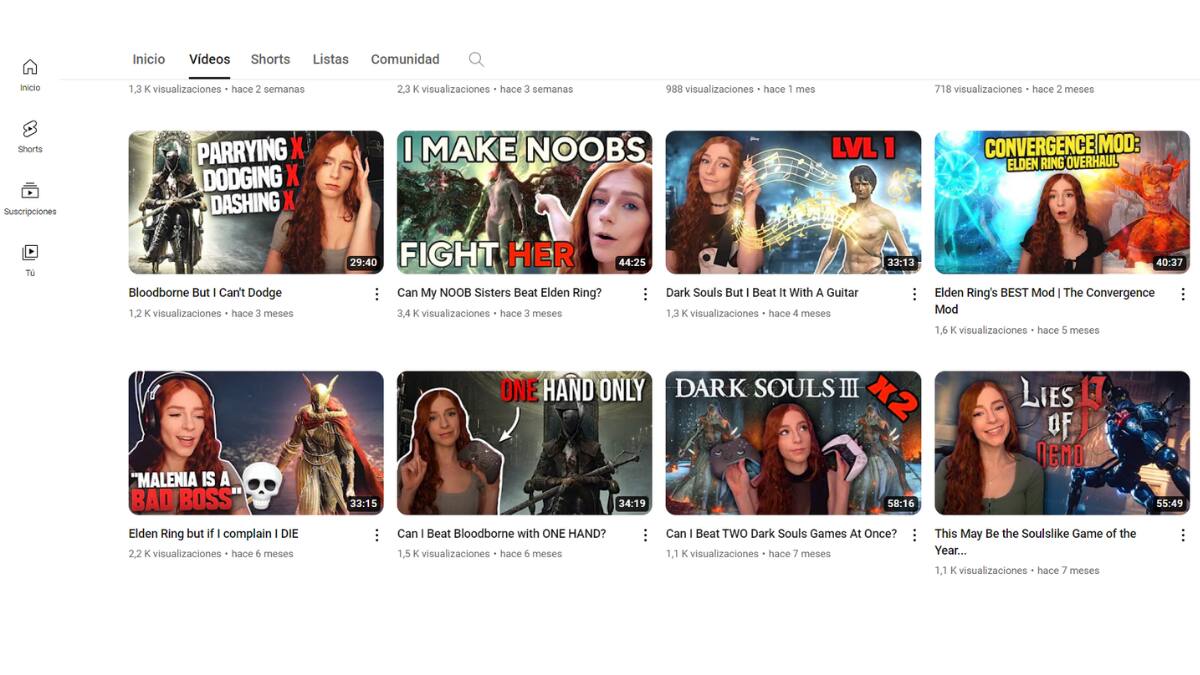Open title Can I Beat Bloodborne with ONE HAND?

501,534
